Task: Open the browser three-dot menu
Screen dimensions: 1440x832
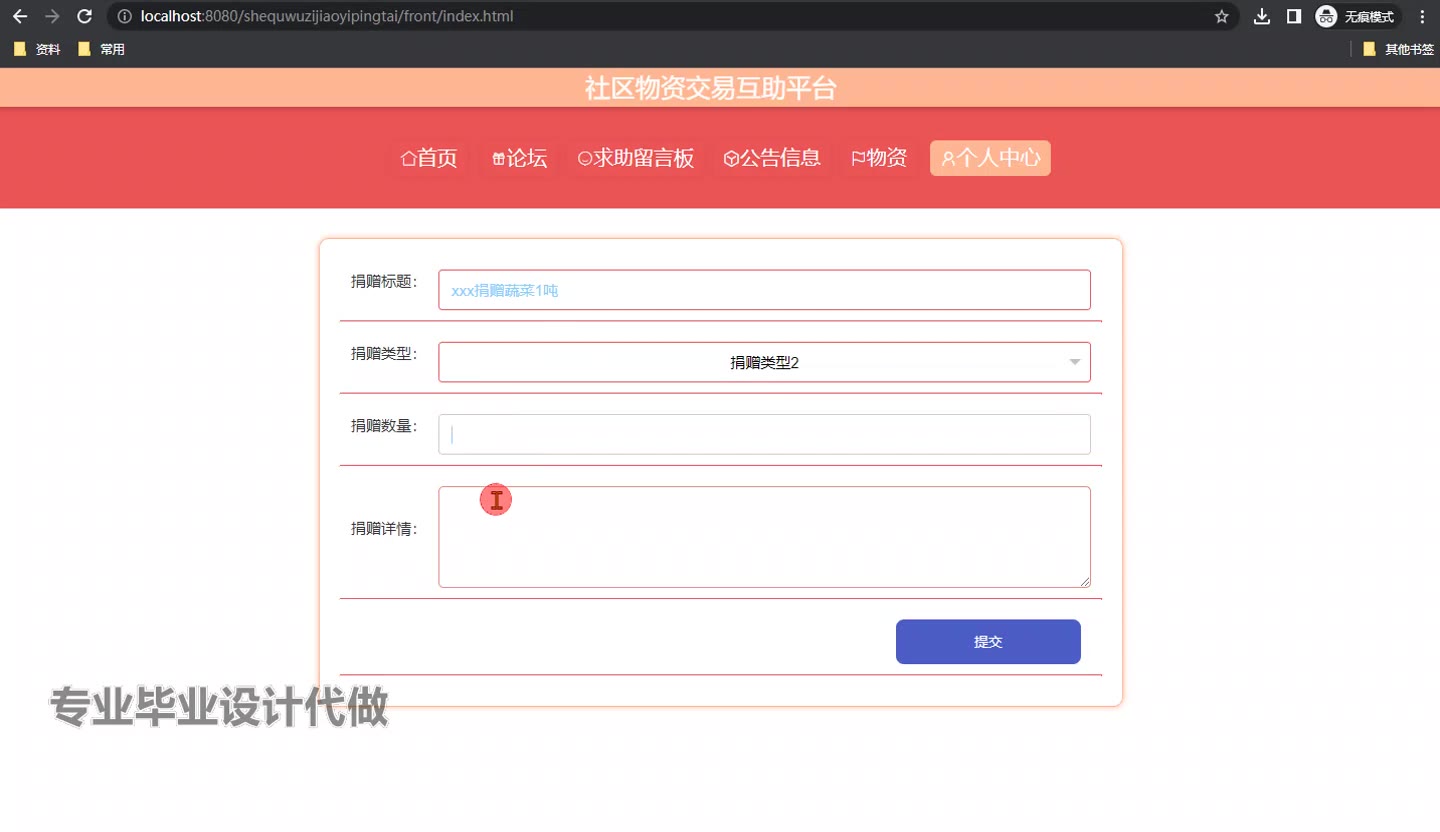Action: click(1422, 16)
